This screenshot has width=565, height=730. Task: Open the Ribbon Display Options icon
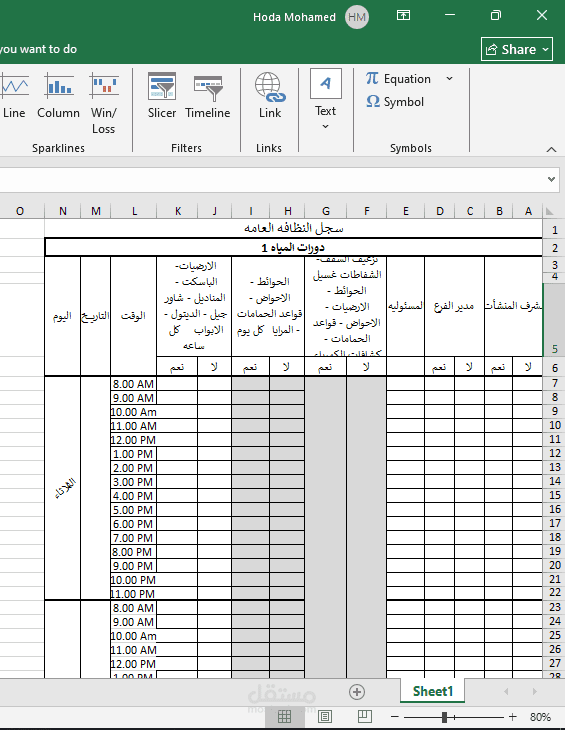click(403, 15)
